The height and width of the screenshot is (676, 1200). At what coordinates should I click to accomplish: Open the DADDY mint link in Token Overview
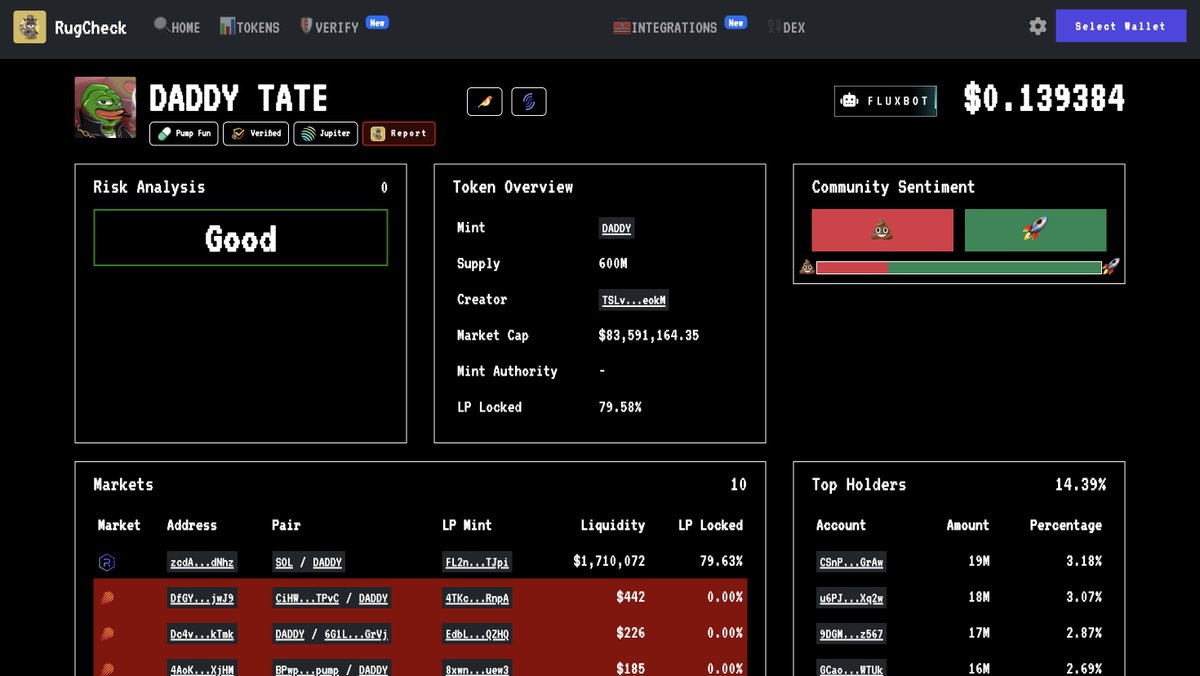tap(616, 228)
